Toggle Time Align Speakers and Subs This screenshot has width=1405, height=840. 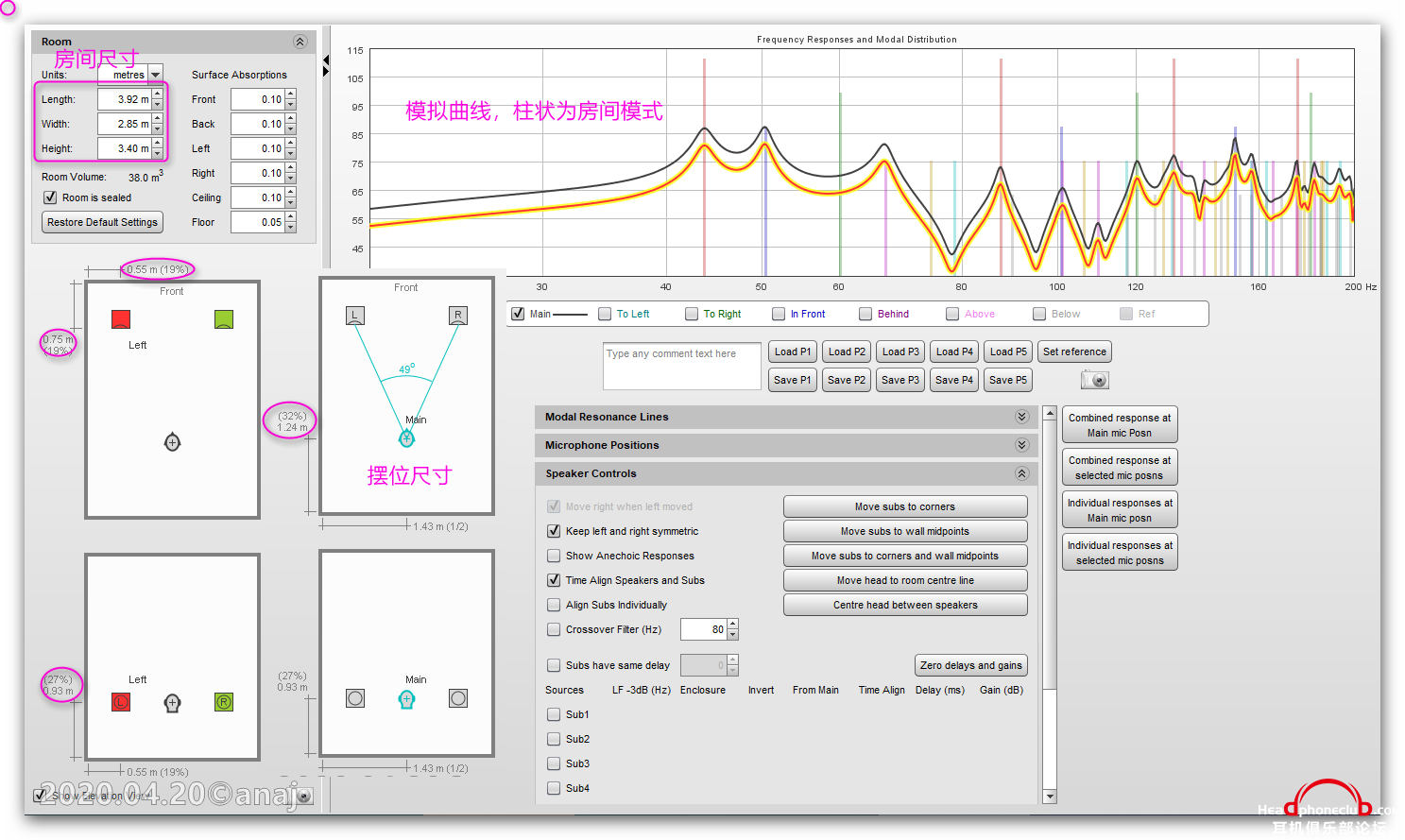(554, 580)
